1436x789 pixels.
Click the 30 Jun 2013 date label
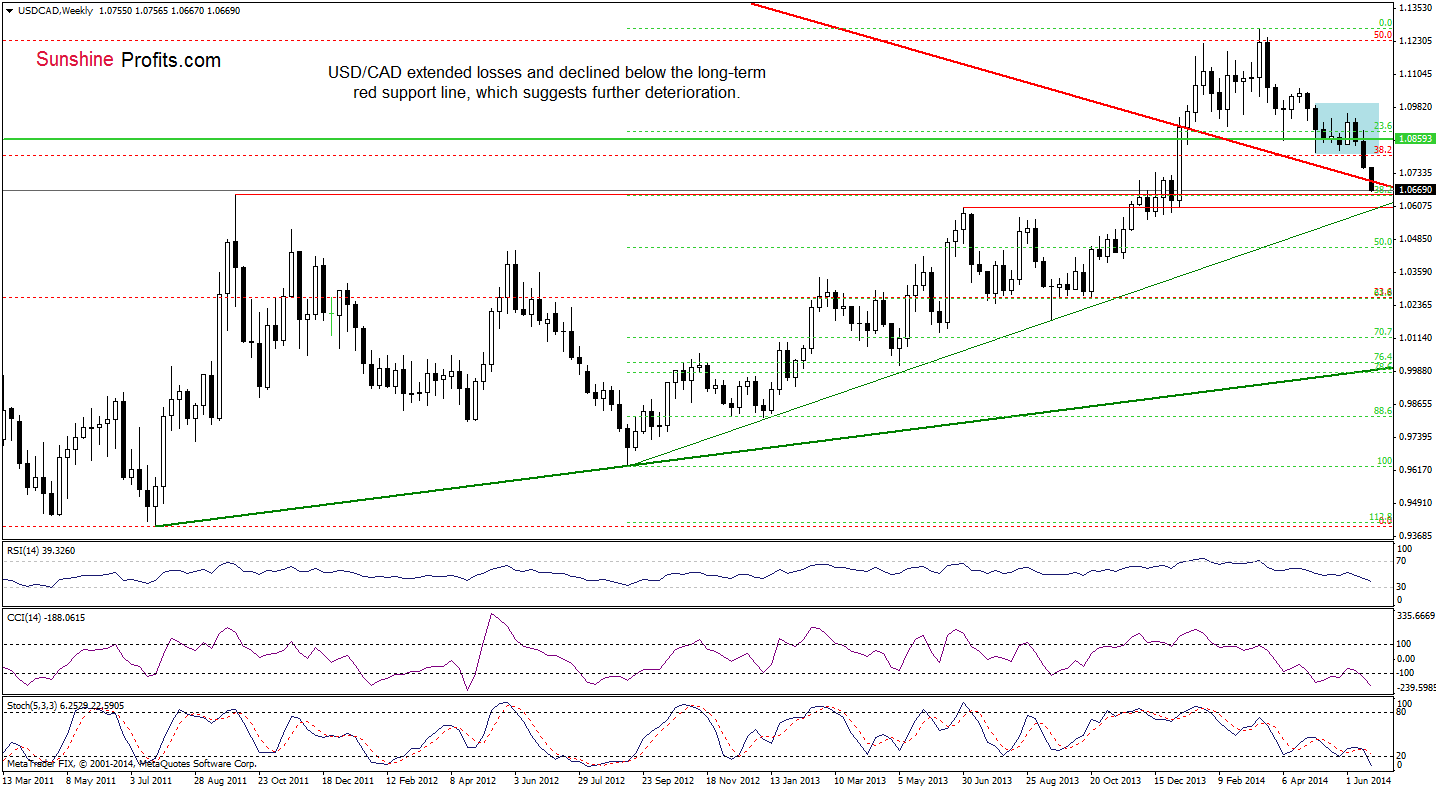tap(988, 779)
